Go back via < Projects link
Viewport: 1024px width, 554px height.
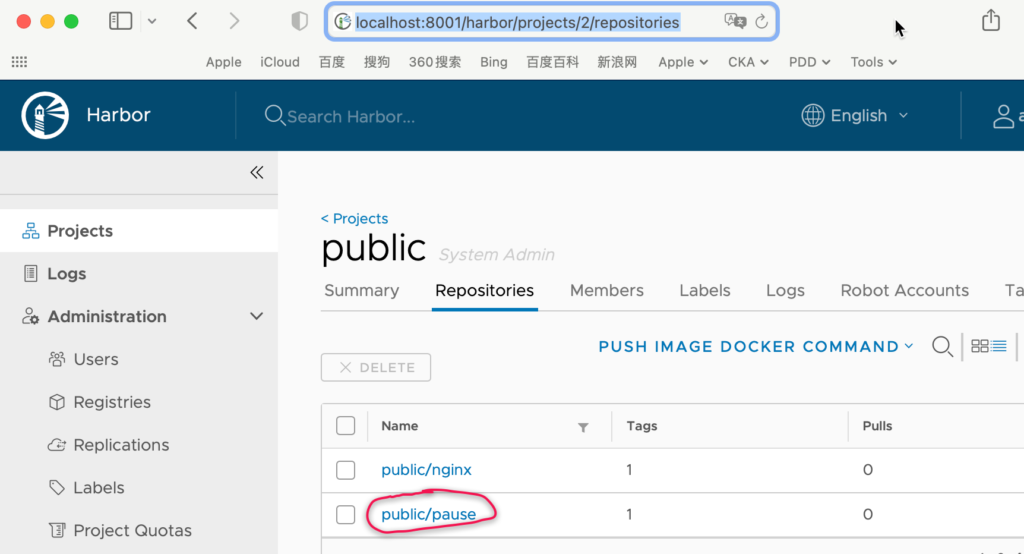point(354,218)
